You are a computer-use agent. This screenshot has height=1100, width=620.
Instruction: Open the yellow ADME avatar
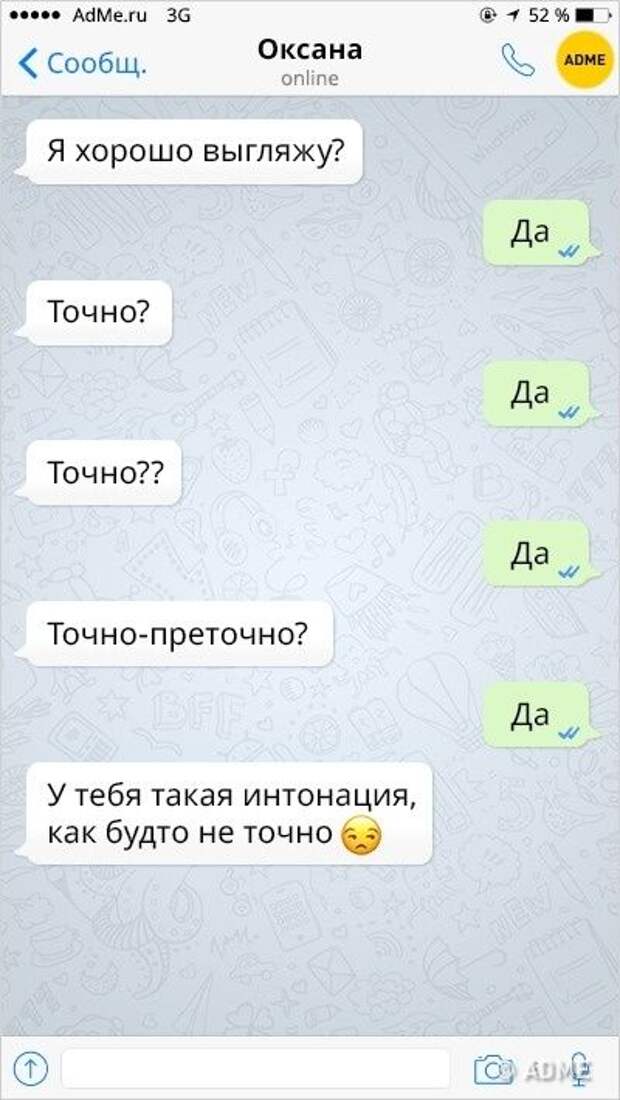584,60
